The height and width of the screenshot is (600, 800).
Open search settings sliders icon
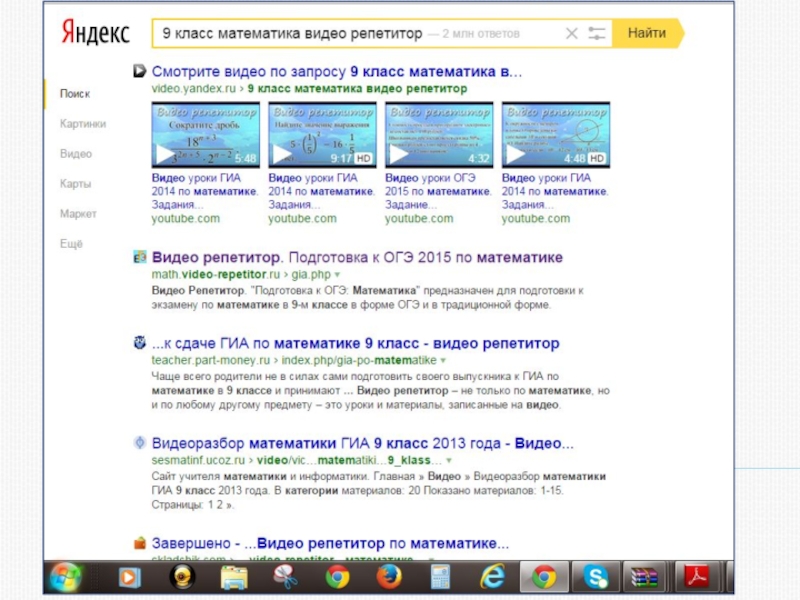[597, 34]
